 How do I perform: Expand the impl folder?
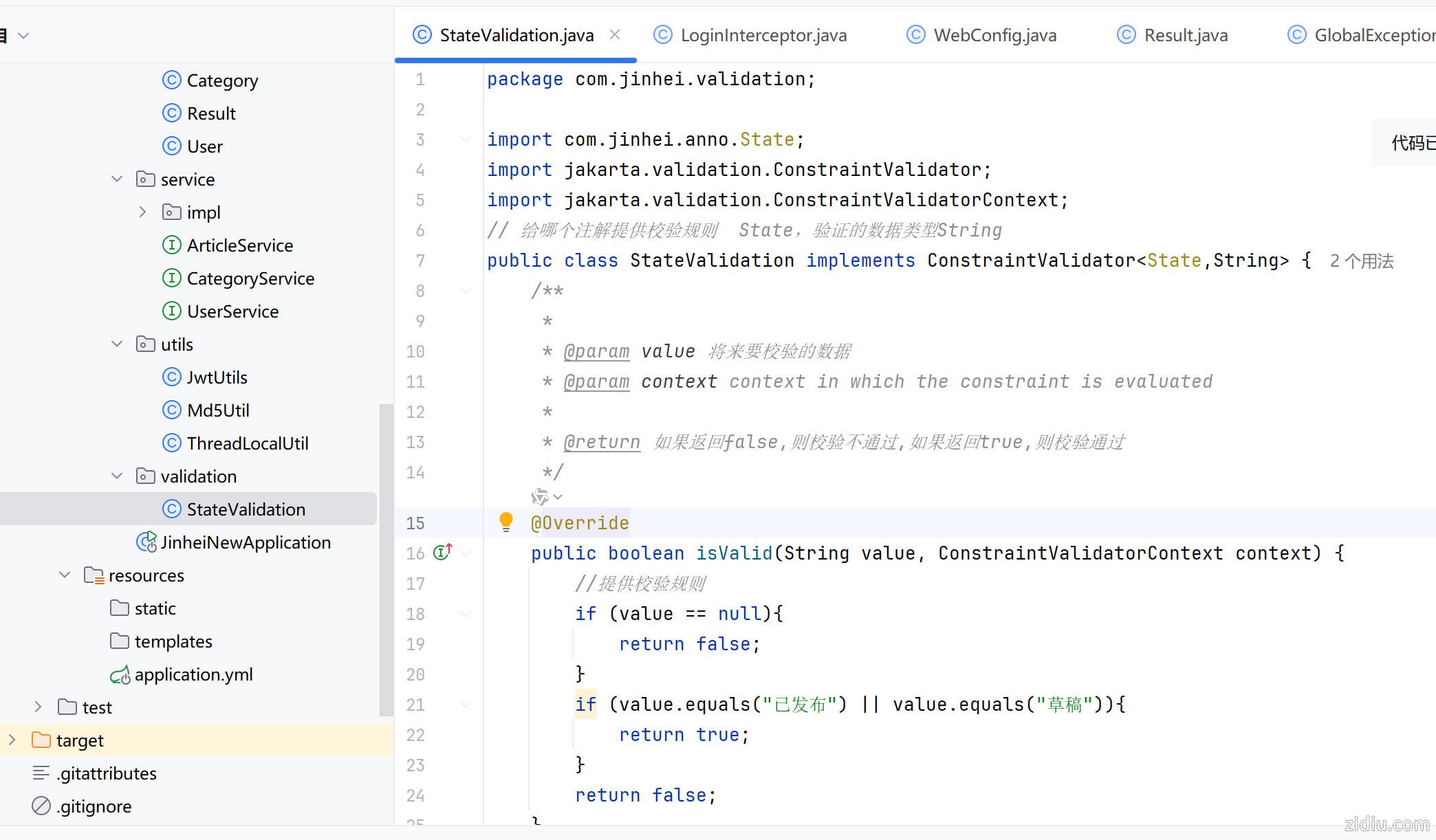(x=142, y=212)
